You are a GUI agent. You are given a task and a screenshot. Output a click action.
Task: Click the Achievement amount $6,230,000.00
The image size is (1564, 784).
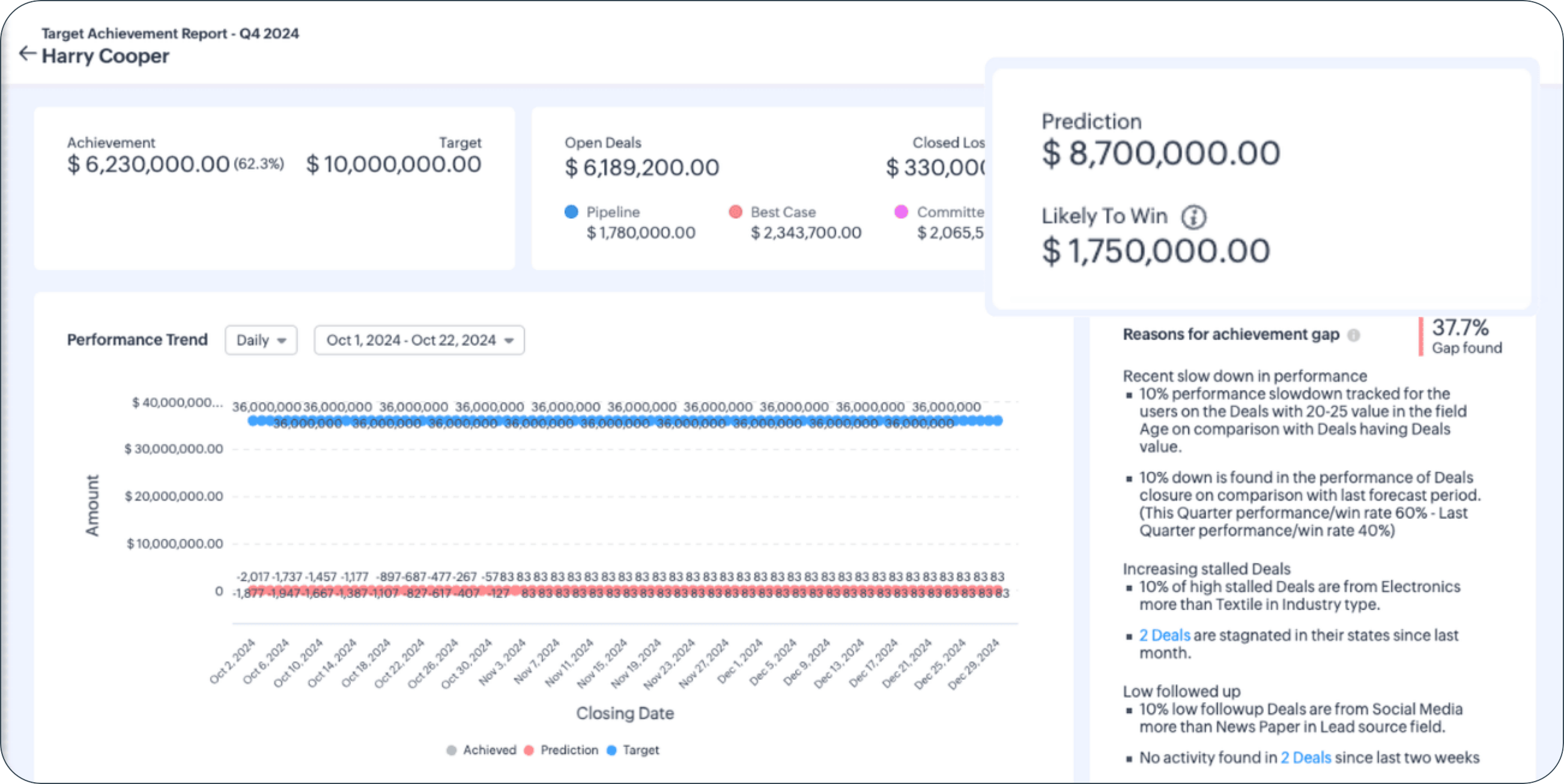coord(148,164)
